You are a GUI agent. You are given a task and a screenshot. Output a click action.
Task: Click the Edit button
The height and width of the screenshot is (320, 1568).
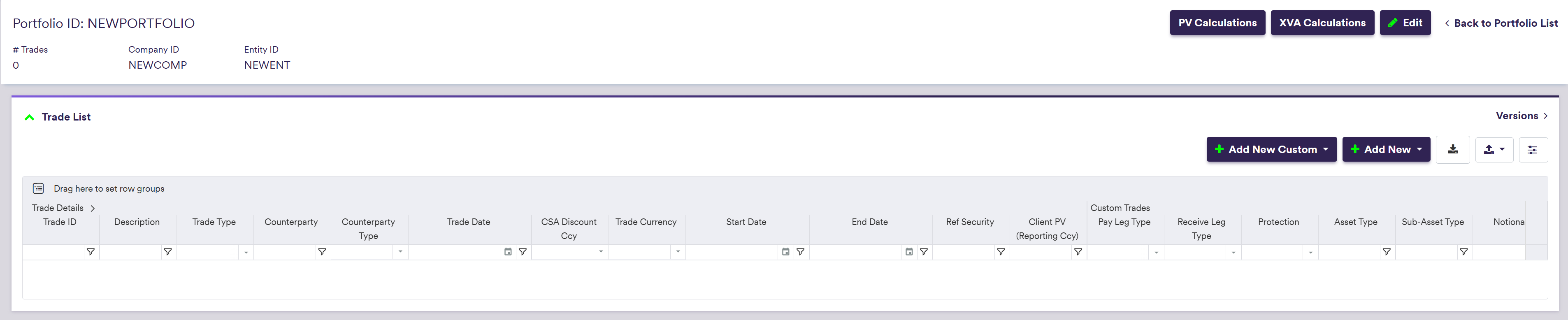click(1404, 23)
